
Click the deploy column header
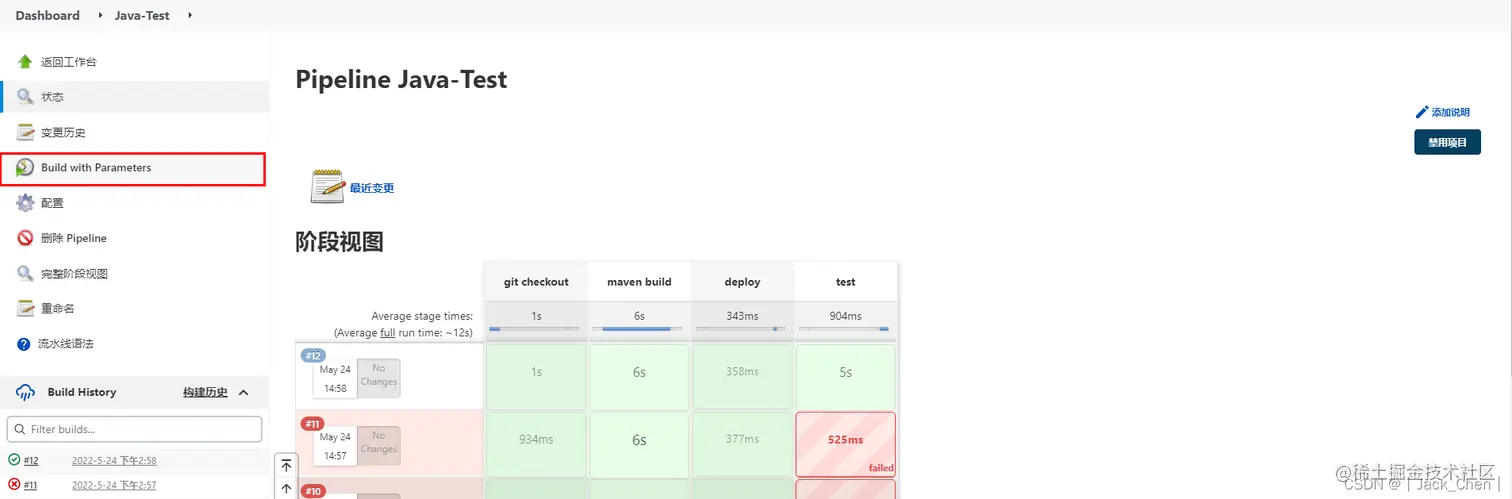(742, 282)
